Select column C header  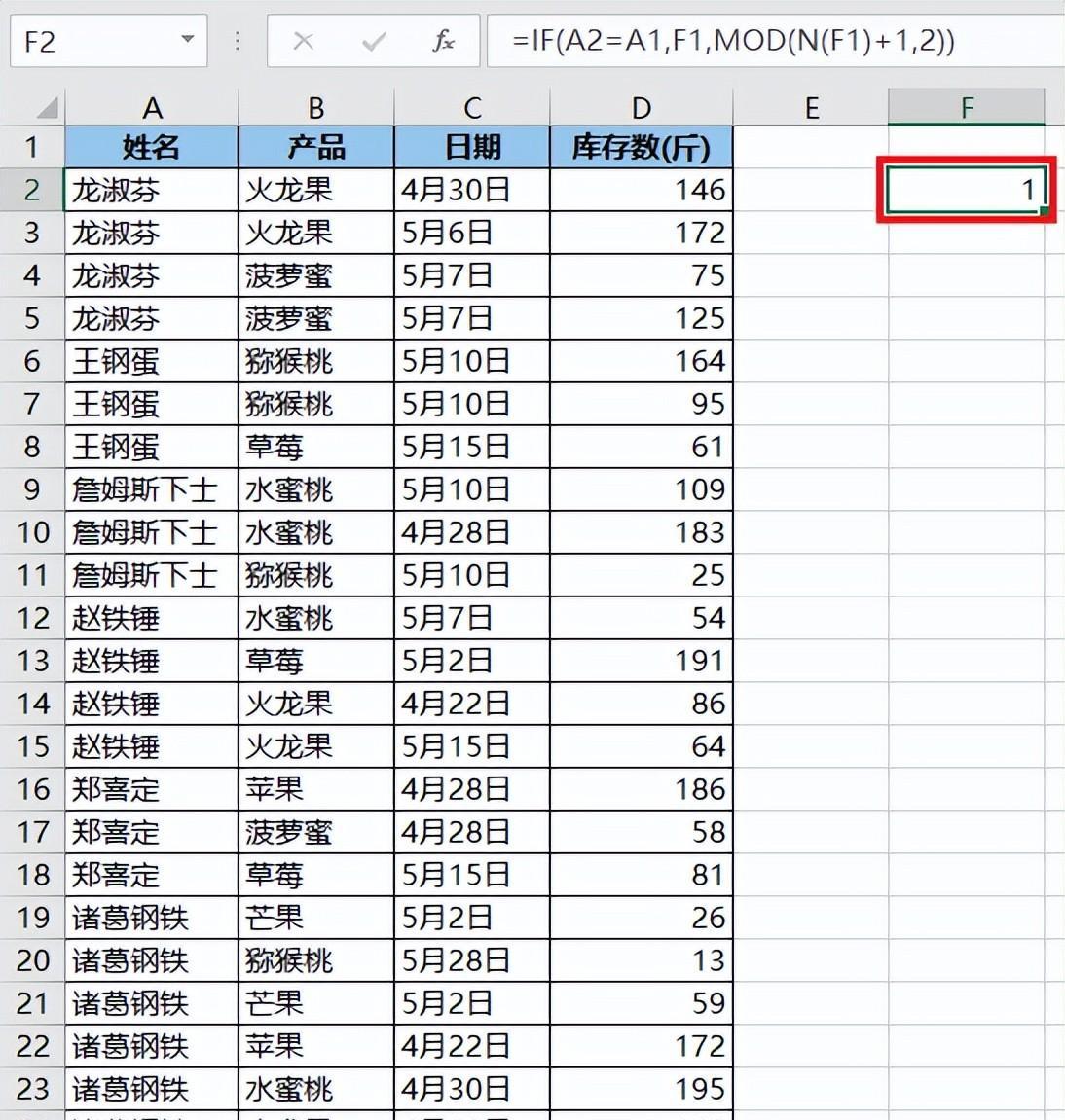coord(472,108)
